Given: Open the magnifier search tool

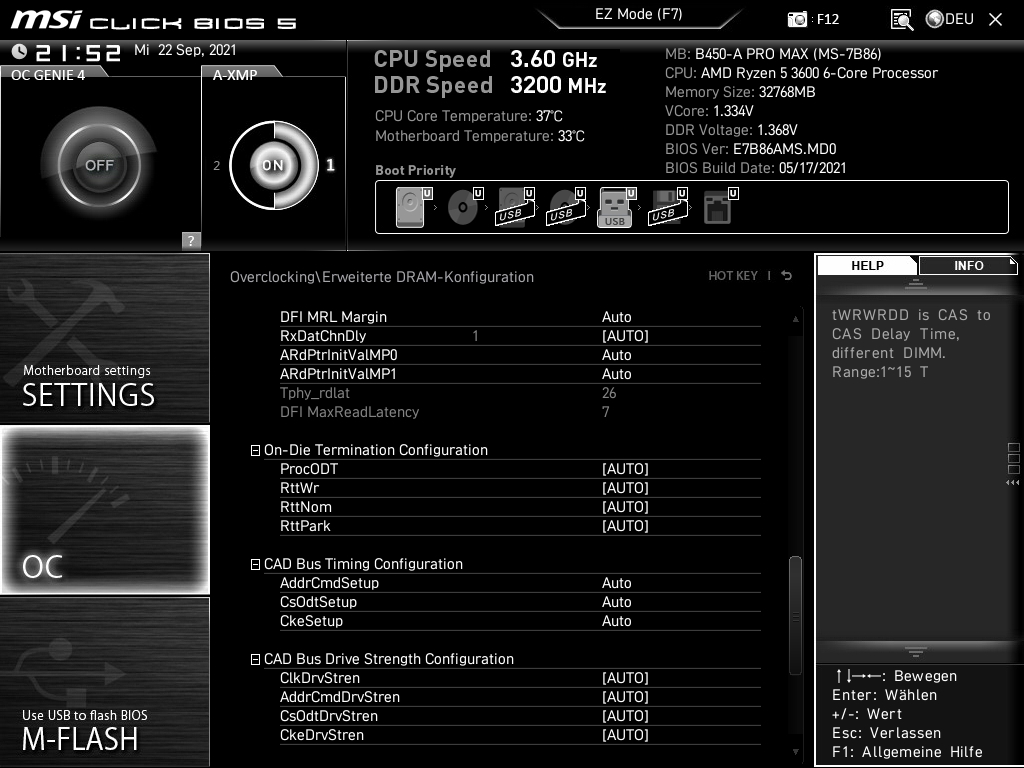Looking at the screenshot, I should tap(900, 19).
